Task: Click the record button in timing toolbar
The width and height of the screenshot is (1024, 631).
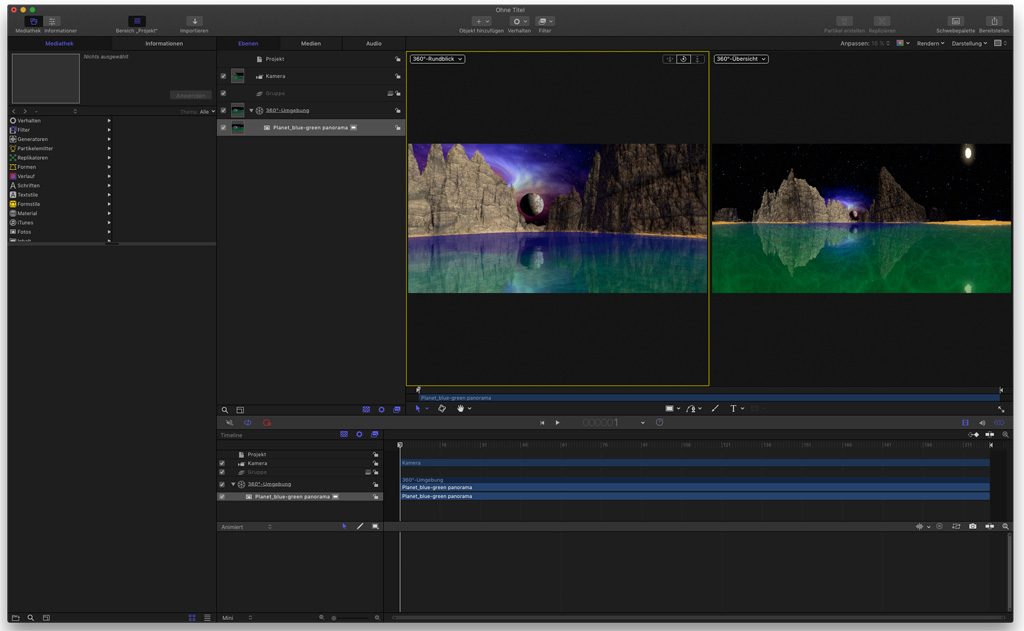Action: coord(266,423)
